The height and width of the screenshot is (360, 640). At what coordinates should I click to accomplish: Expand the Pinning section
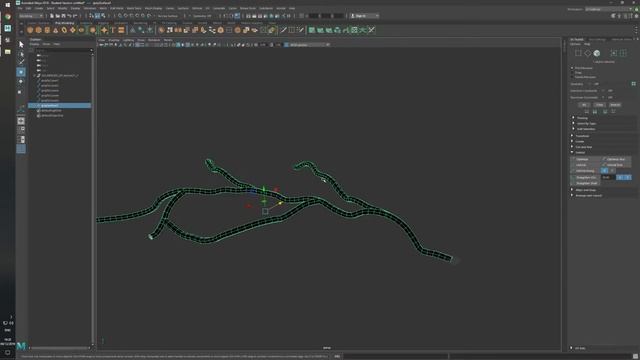(582, 118)
